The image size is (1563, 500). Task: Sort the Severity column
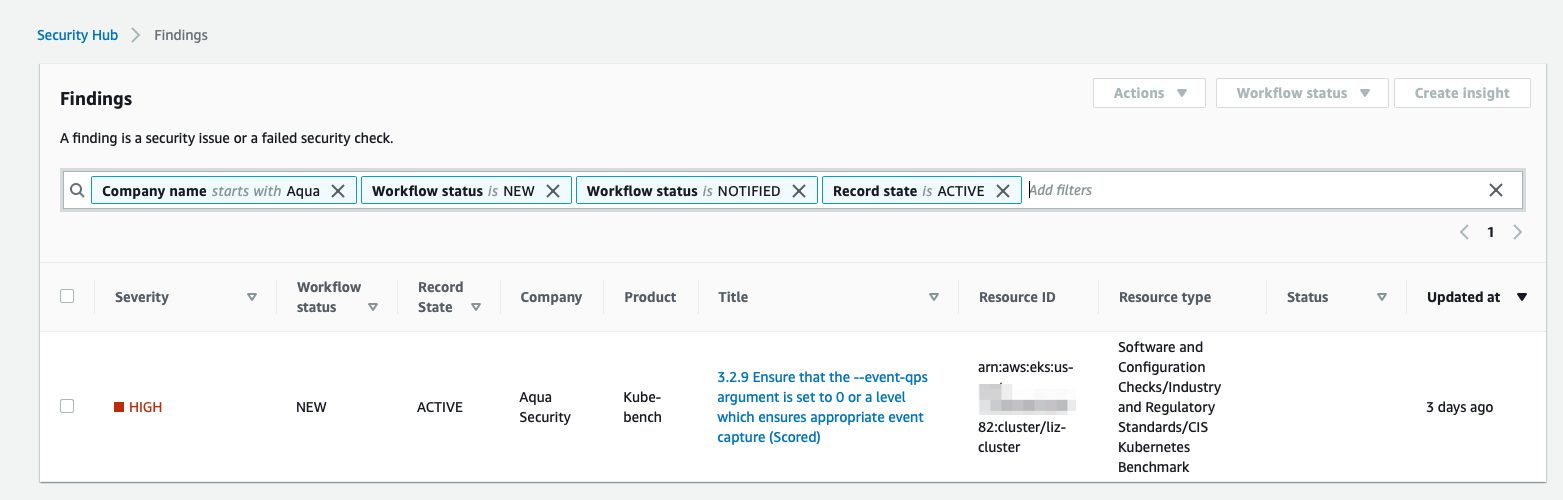point(252,297)
